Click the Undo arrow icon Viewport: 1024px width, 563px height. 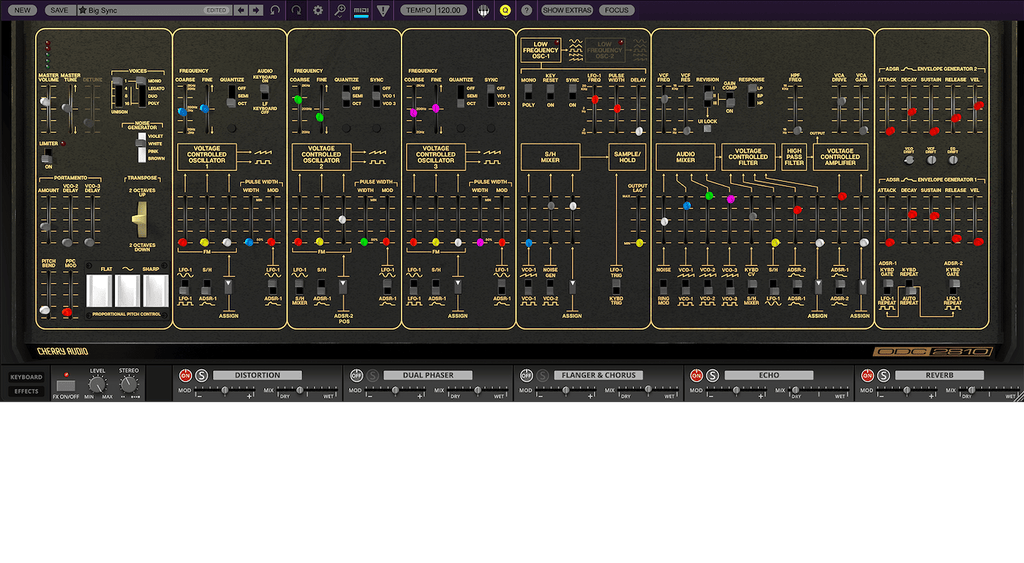pyautogui.click(x=275, y=10)
